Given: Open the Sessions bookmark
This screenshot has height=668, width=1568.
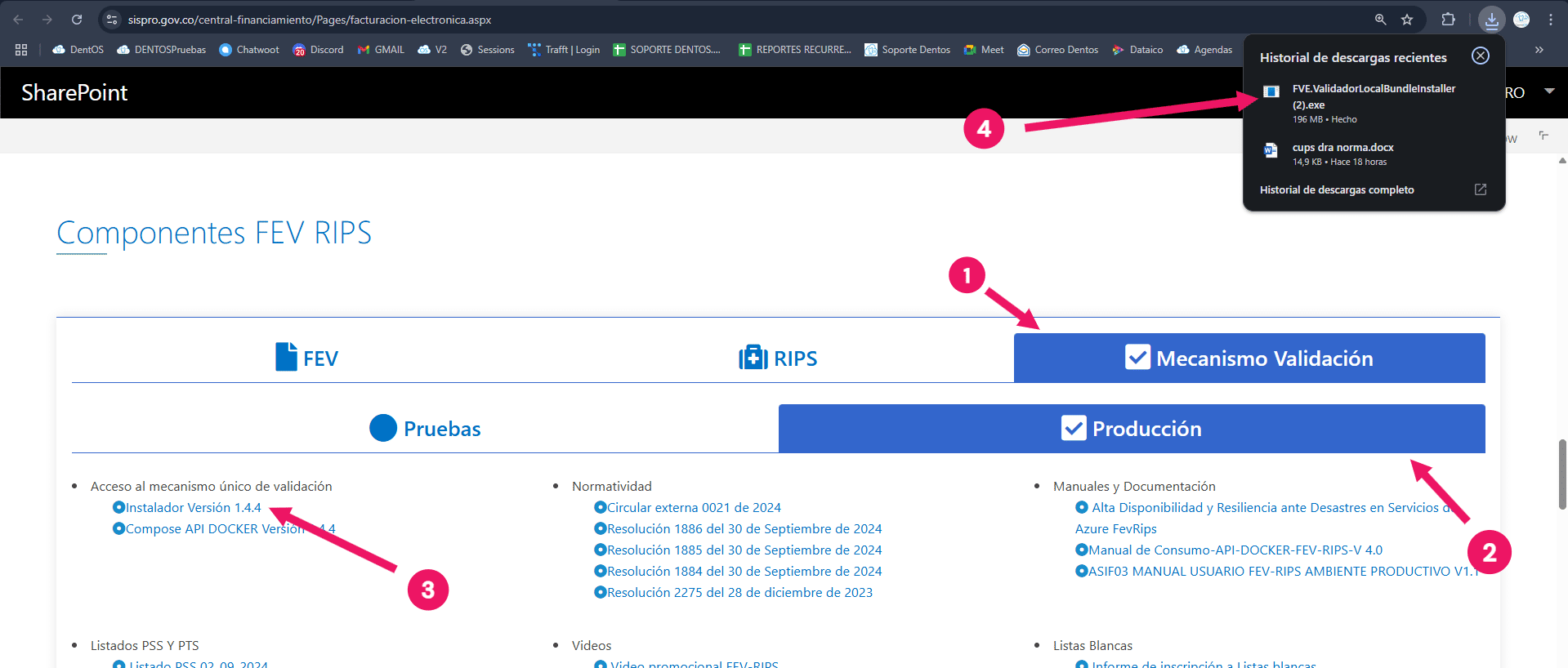Looking at the screenshot, I should click(488, 50).
